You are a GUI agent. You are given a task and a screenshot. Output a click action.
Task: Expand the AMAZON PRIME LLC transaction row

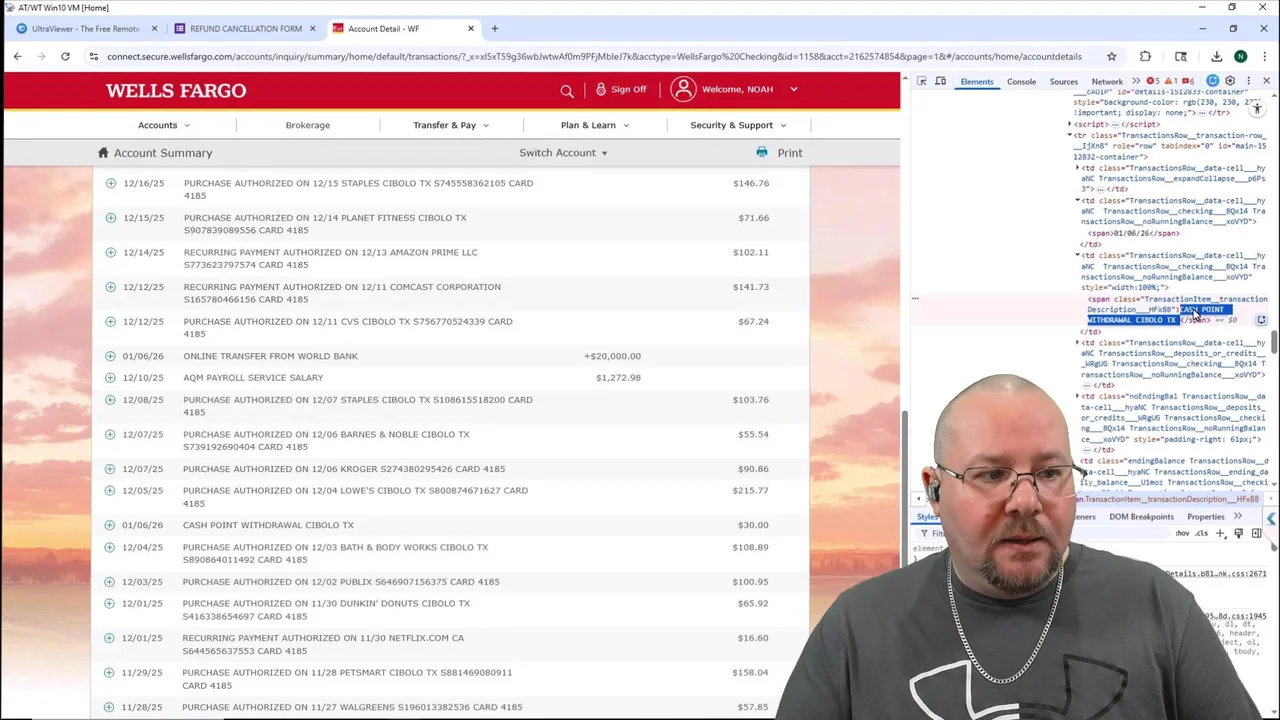click(x=111, y=252)
